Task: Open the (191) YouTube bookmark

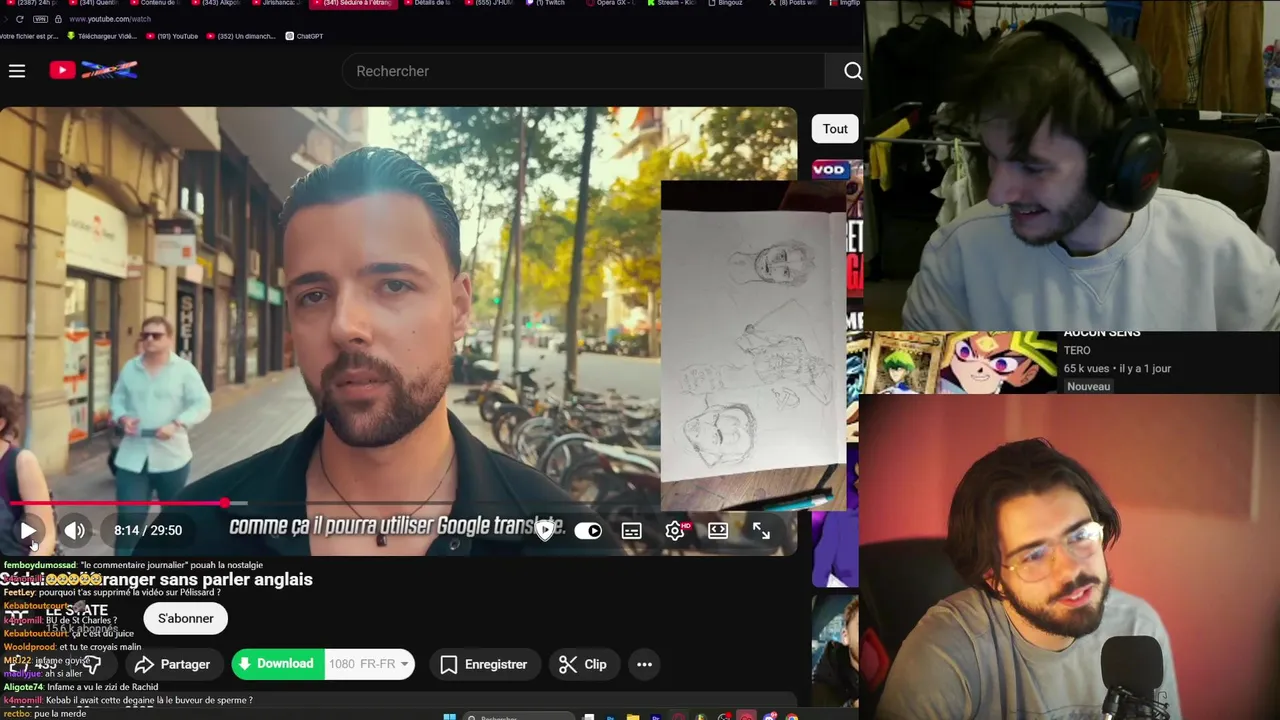Action: [172, 36]
